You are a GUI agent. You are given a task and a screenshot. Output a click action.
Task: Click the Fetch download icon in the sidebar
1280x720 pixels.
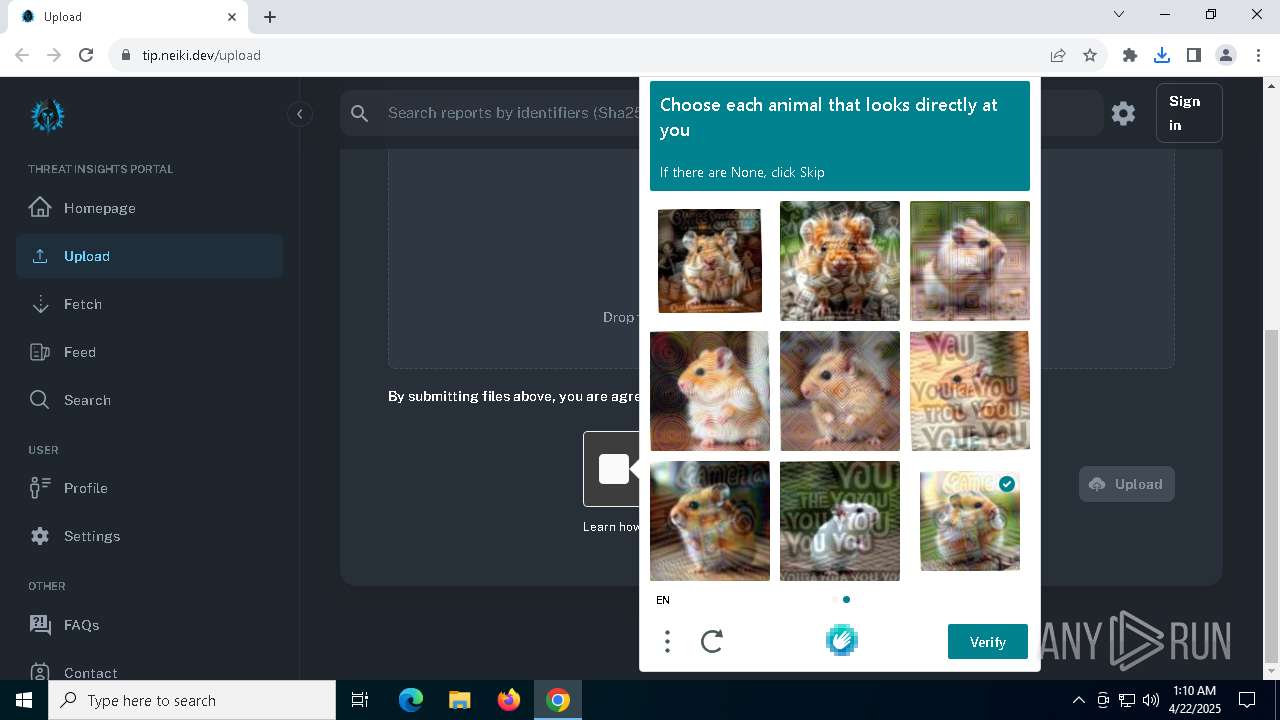(x=40, y=304)
